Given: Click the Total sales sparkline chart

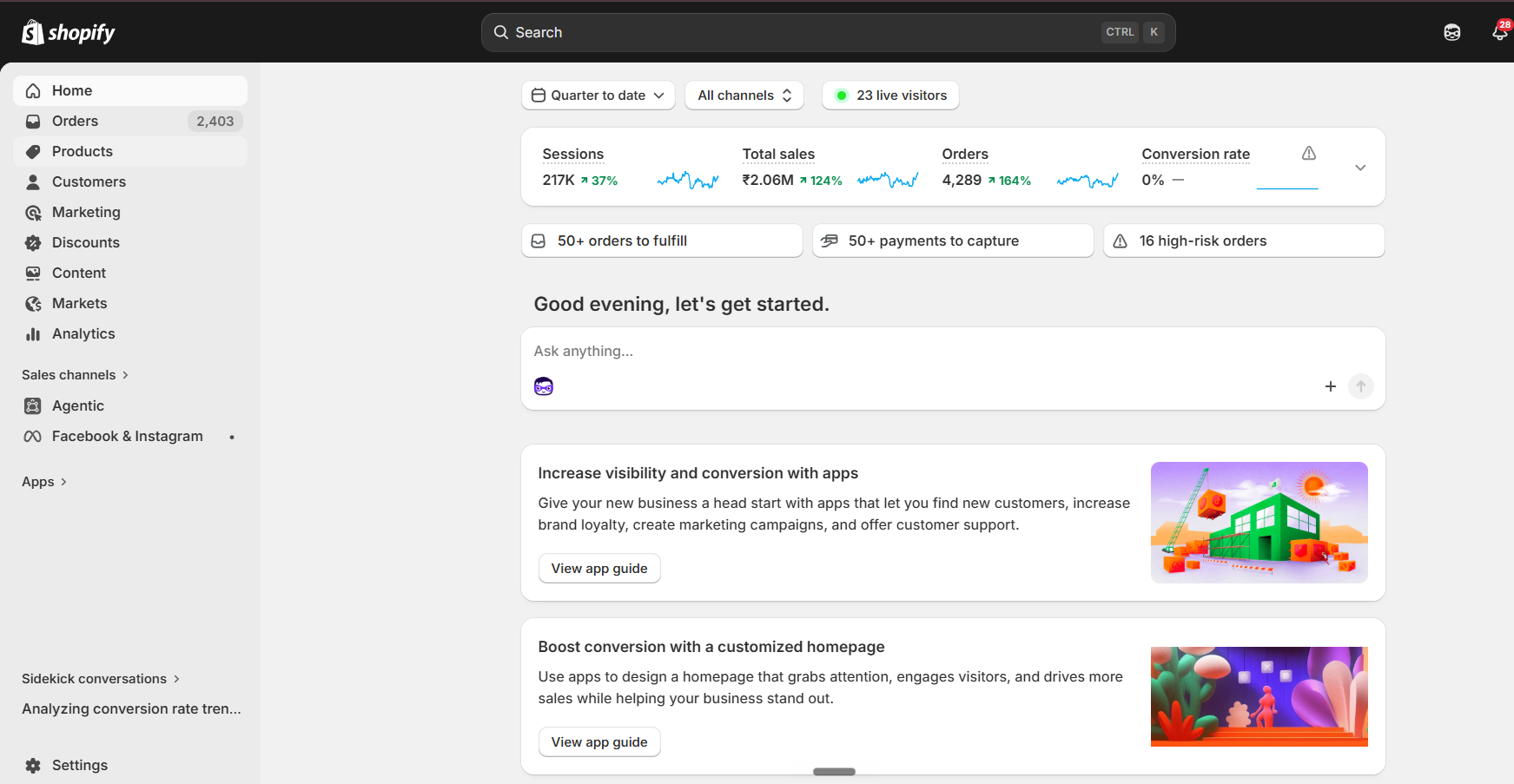Looking at the screenshot, I should 888,180.
